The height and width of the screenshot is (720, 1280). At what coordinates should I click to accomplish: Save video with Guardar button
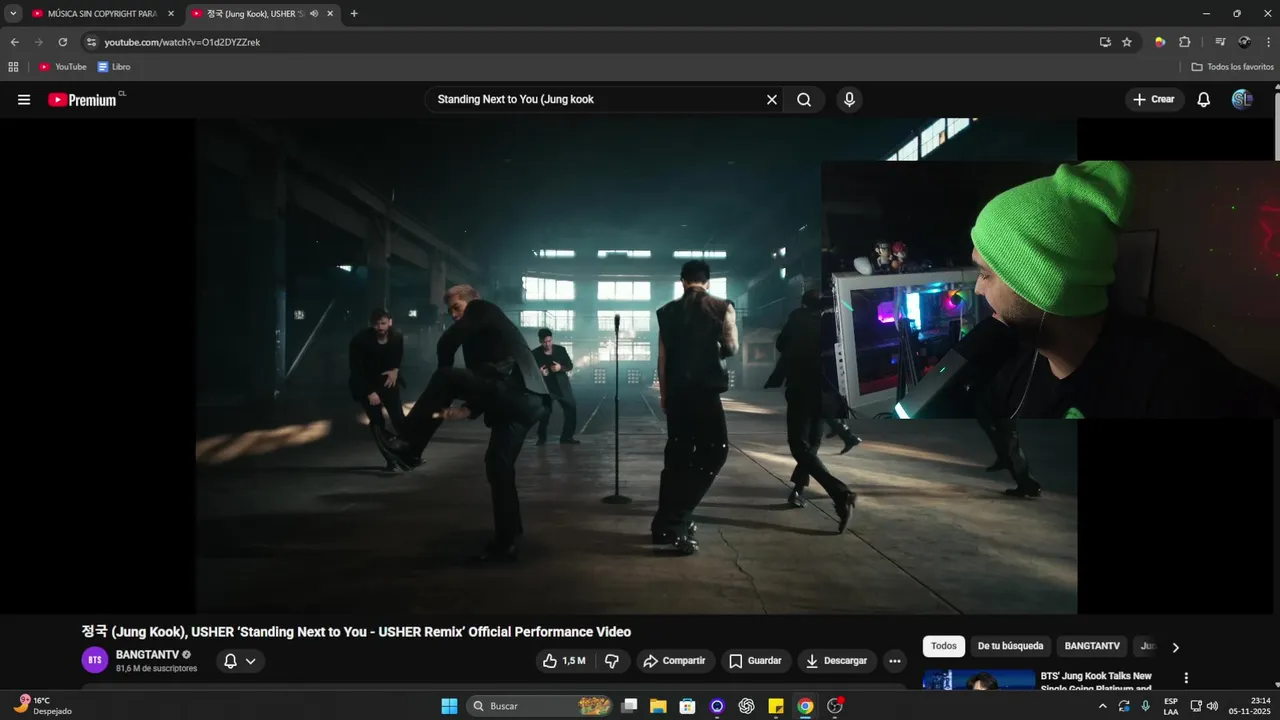[x=756, y=661]
